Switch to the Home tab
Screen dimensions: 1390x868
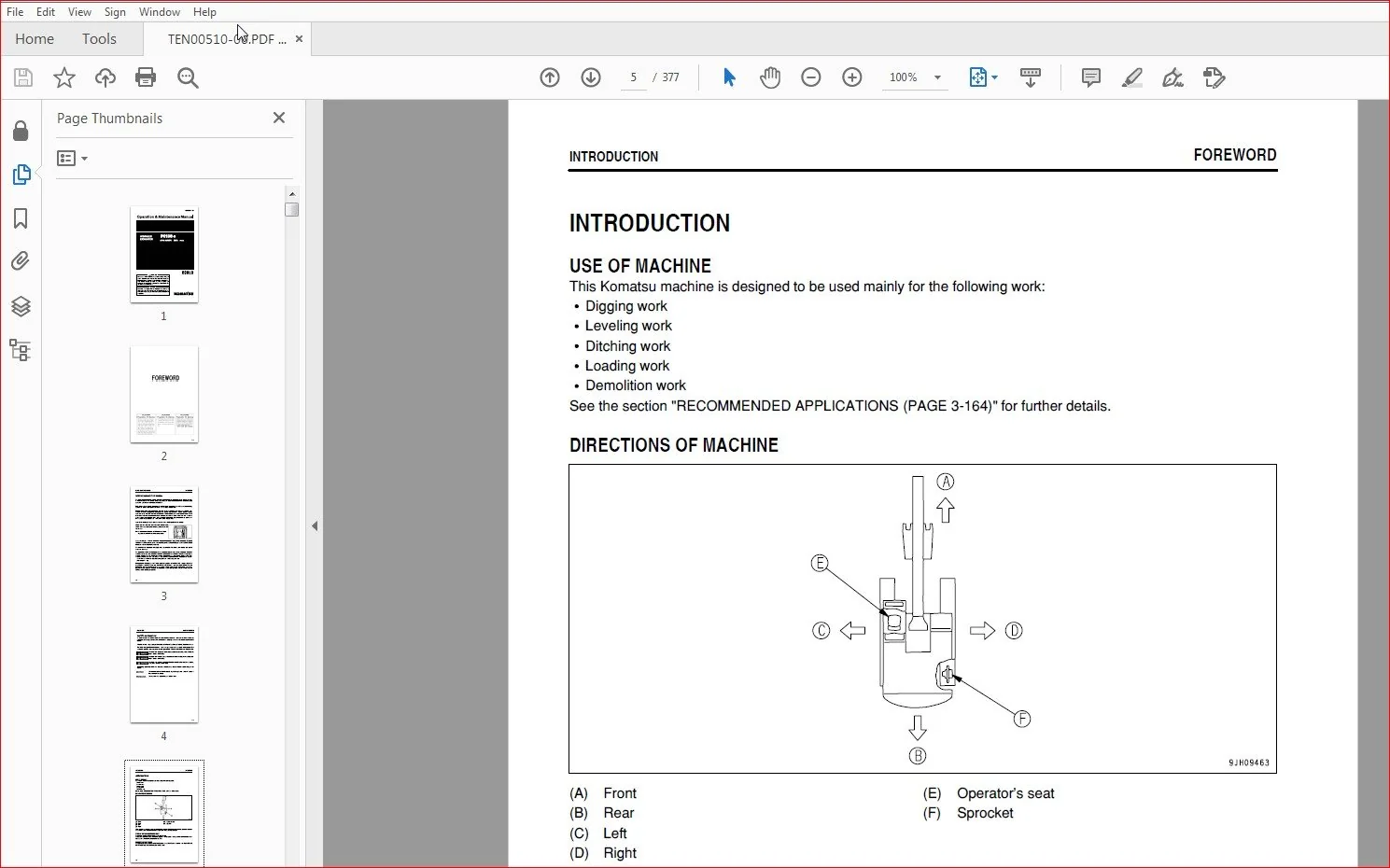click(35, 39)
